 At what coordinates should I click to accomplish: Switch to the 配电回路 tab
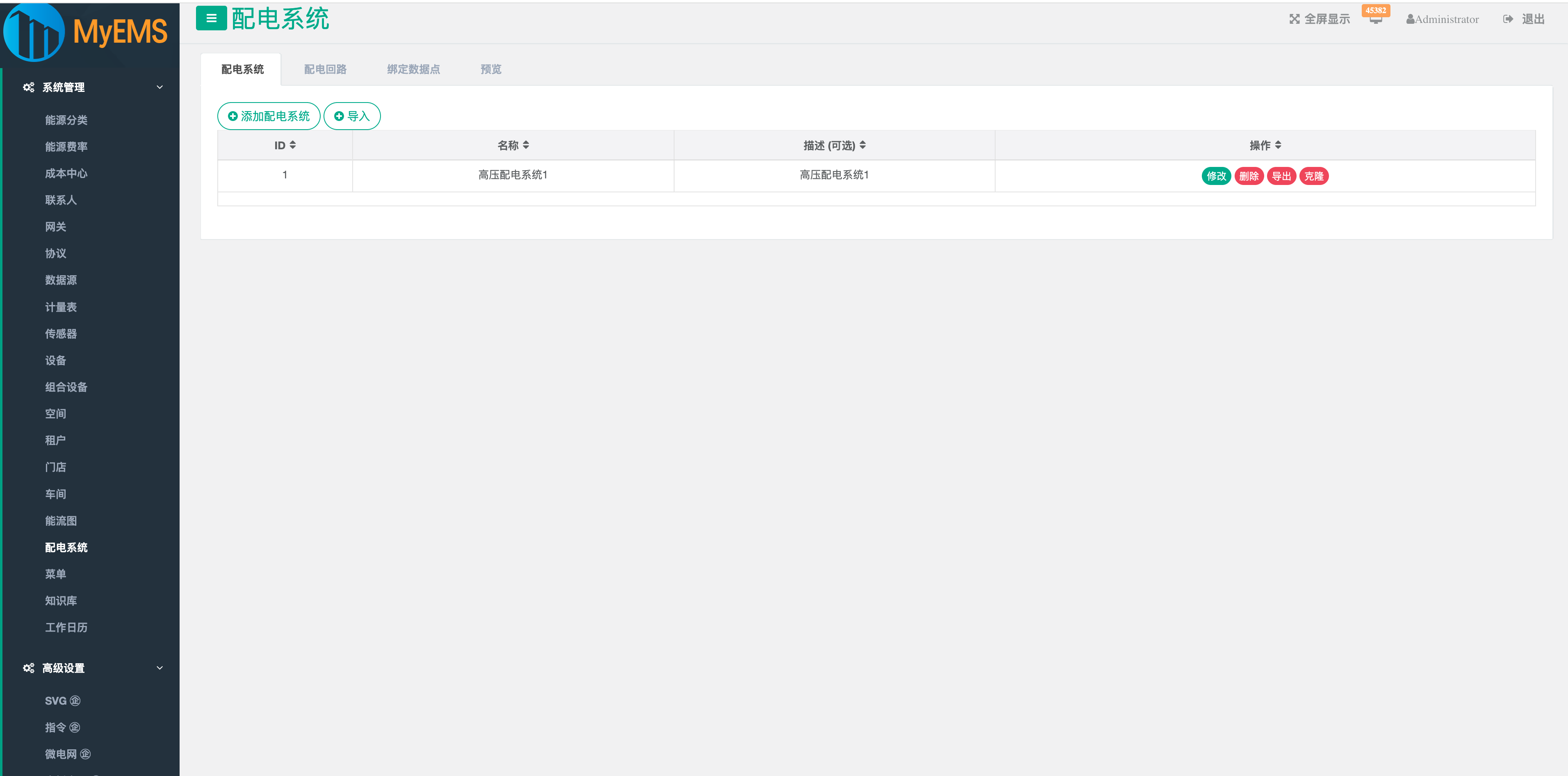(x=325, y=69)
